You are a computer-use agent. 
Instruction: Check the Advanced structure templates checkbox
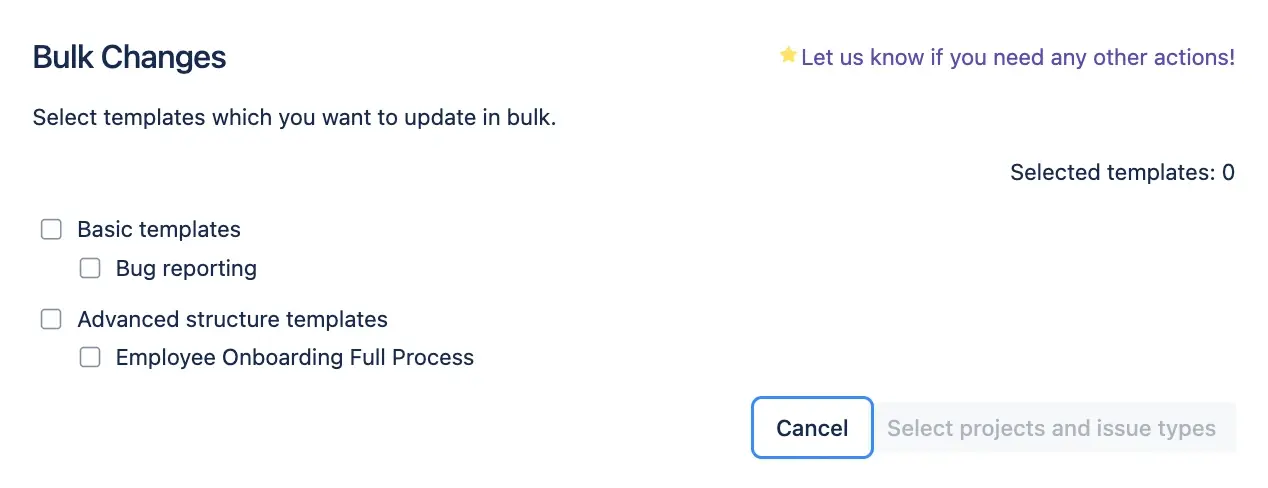(51, 320)
